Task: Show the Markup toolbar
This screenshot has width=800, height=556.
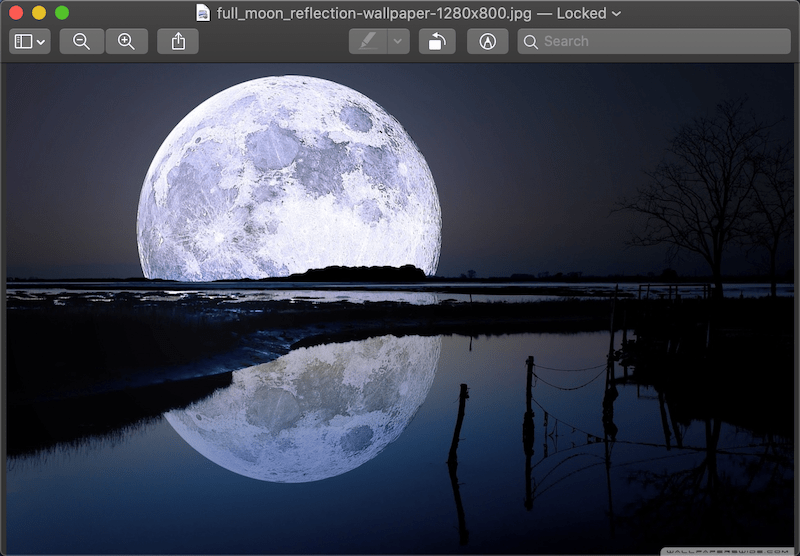Action: pyautogui.click(x=487, y=41)
